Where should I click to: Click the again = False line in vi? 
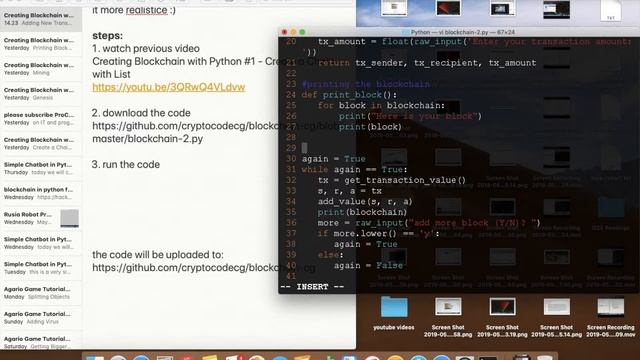click(368, 265)
